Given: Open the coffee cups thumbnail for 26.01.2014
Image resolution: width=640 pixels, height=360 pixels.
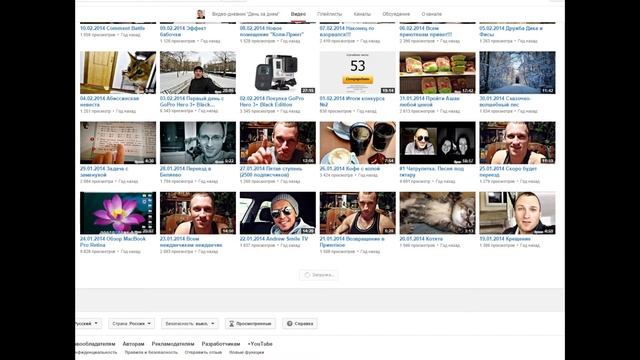Looking at the screenshot, I should 358,143.
